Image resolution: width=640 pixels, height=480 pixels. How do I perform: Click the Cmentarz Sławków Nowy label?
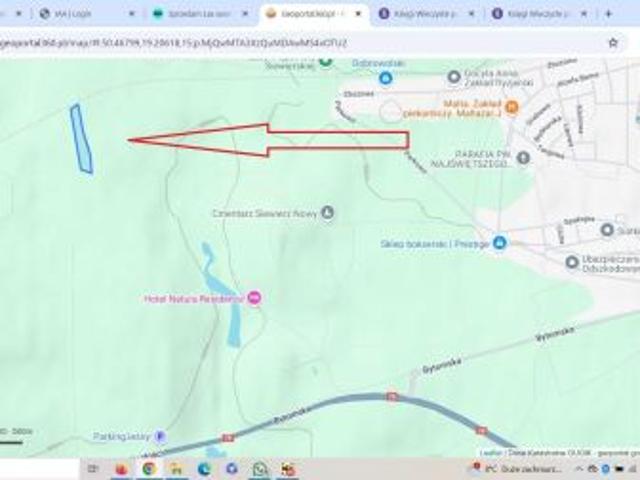pyautogui.click(x=264, y=213)
